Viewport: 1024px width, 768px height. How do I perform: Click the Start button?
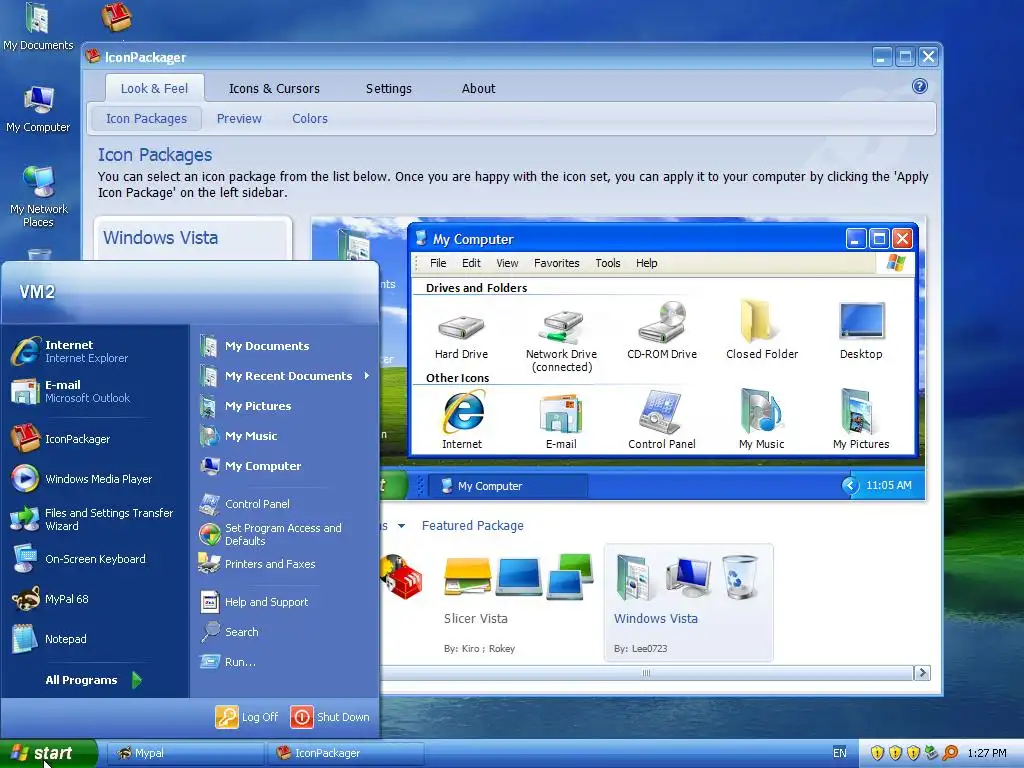[x=48, y=753]
